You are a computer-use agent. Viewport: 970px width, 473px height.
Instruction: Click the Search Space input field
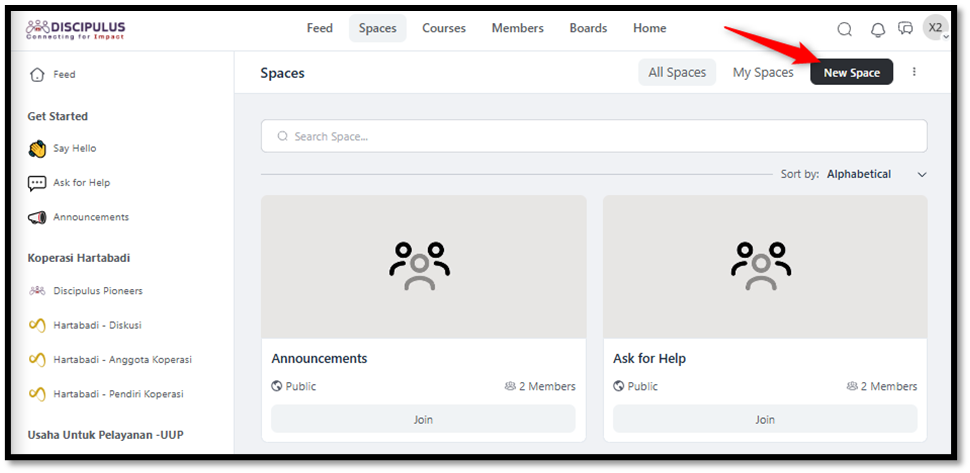(593, 136)
